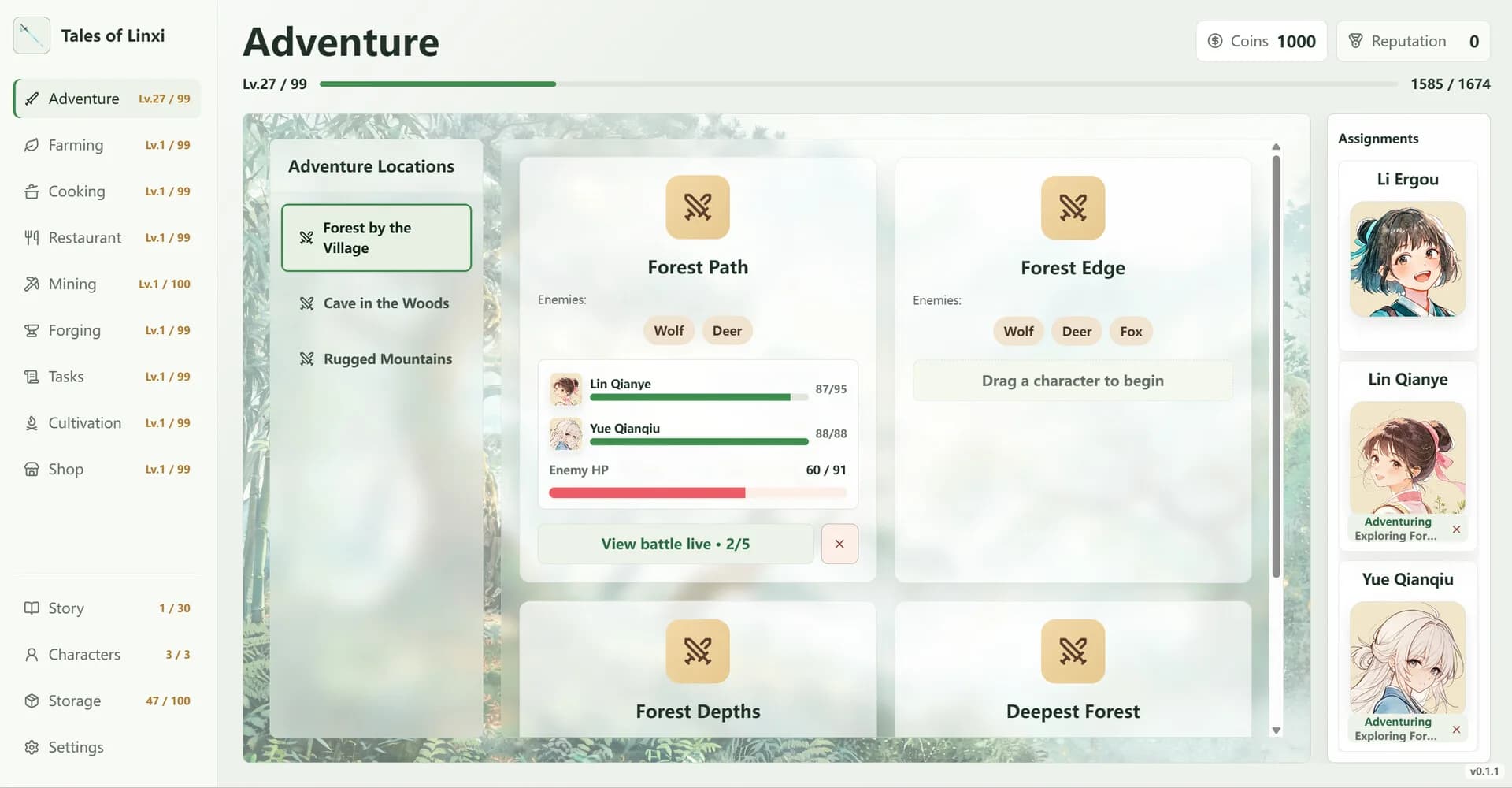The image size is (1512, 788).
Task: Click Deer enemy tag in Forest Edge
Action: click(x=1077, y=332)
